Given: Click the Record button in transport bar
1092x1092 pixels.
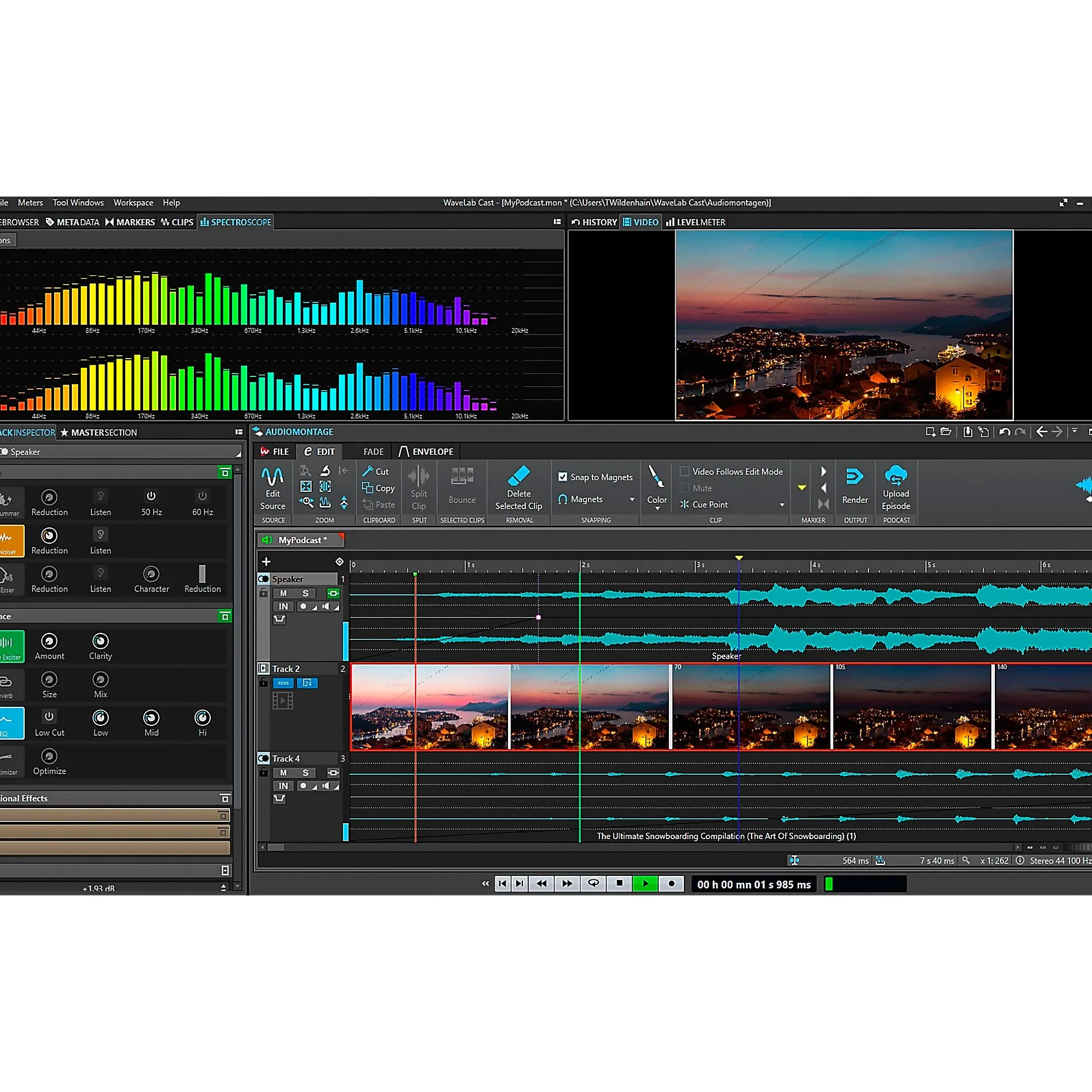Looking at the screenshot, I should [x=671, y=883].
